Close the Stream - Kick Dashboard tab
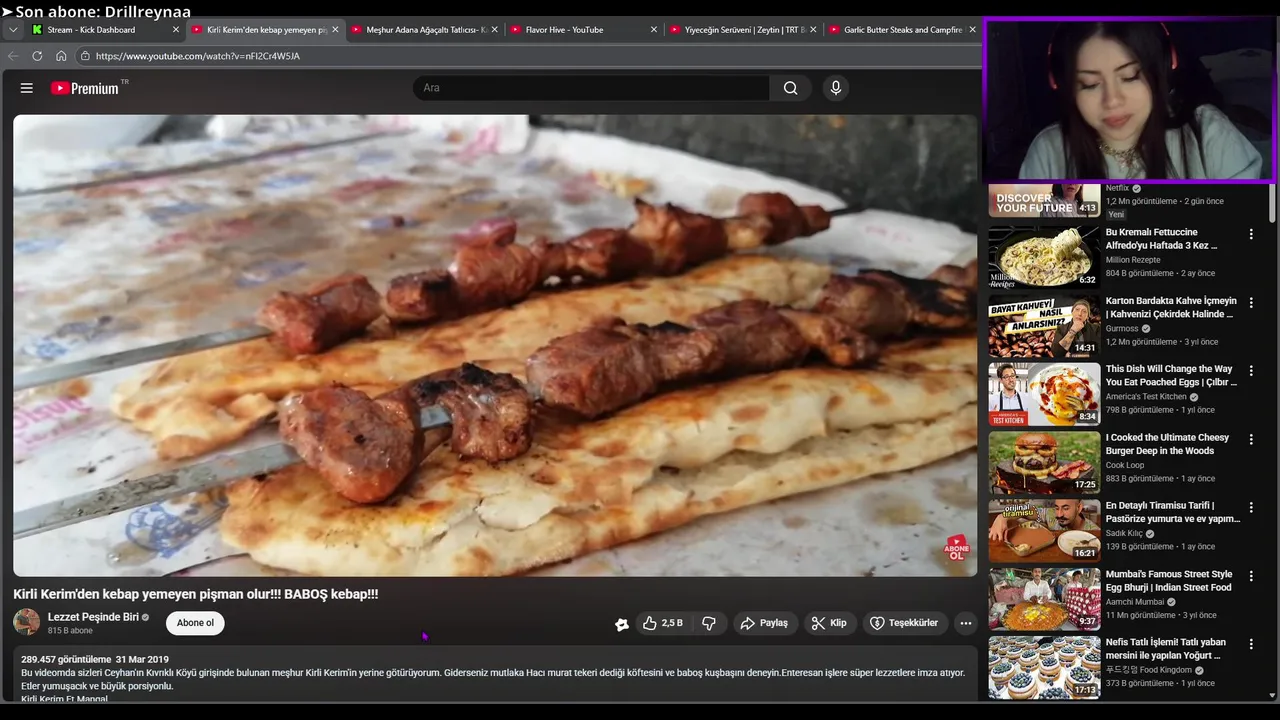Viewport: 1280px width, 720px height. (176, 30)
